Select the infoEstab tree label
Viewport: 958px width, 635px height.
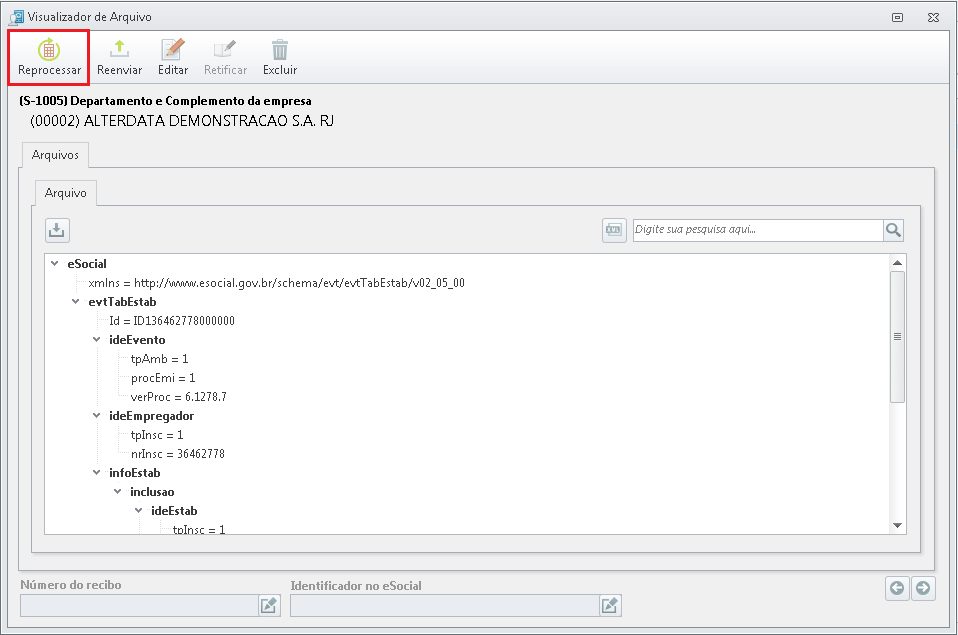(x=134, y=472)
